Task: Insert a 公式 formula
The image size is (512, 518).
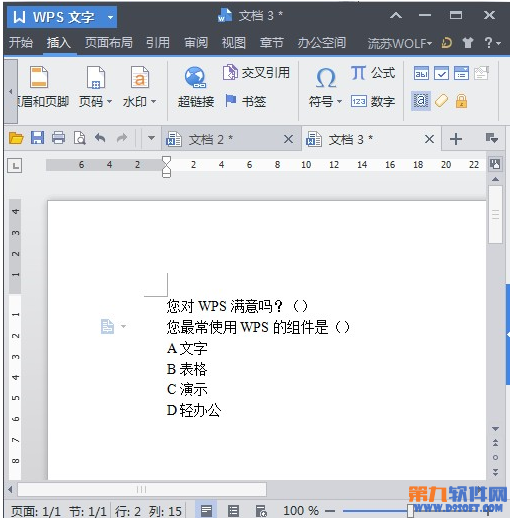Action: pos(373,72)
